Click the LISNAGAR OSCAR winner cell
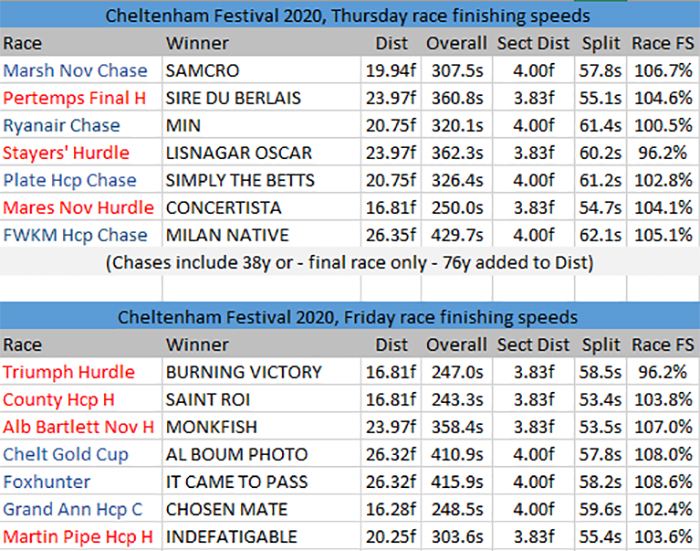 click(x=239, y=153)
